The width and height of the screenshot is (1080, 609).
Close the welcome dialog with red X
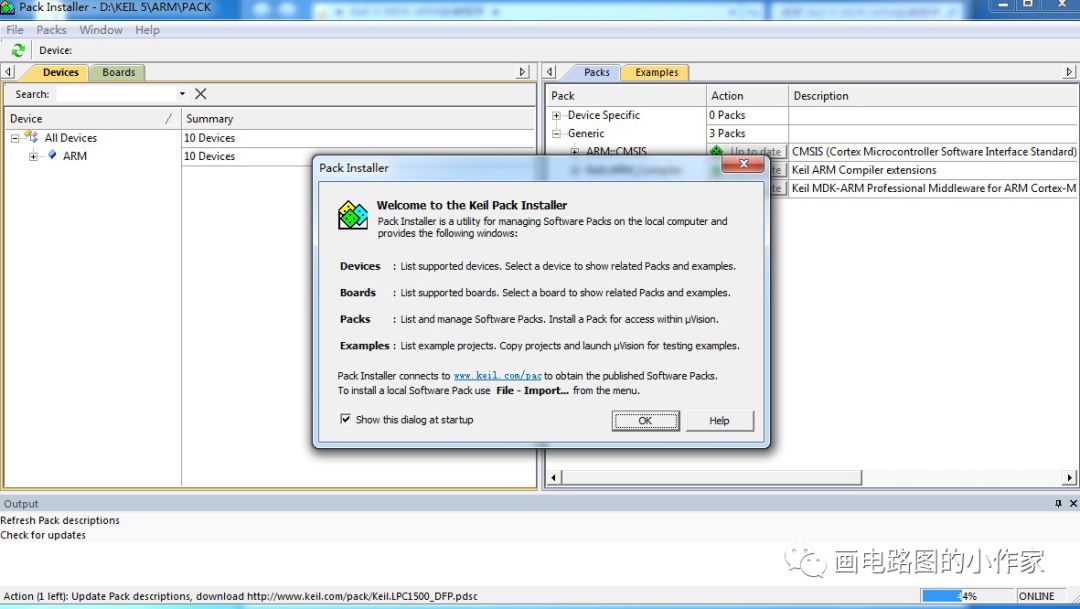click(x=743, y=164)
